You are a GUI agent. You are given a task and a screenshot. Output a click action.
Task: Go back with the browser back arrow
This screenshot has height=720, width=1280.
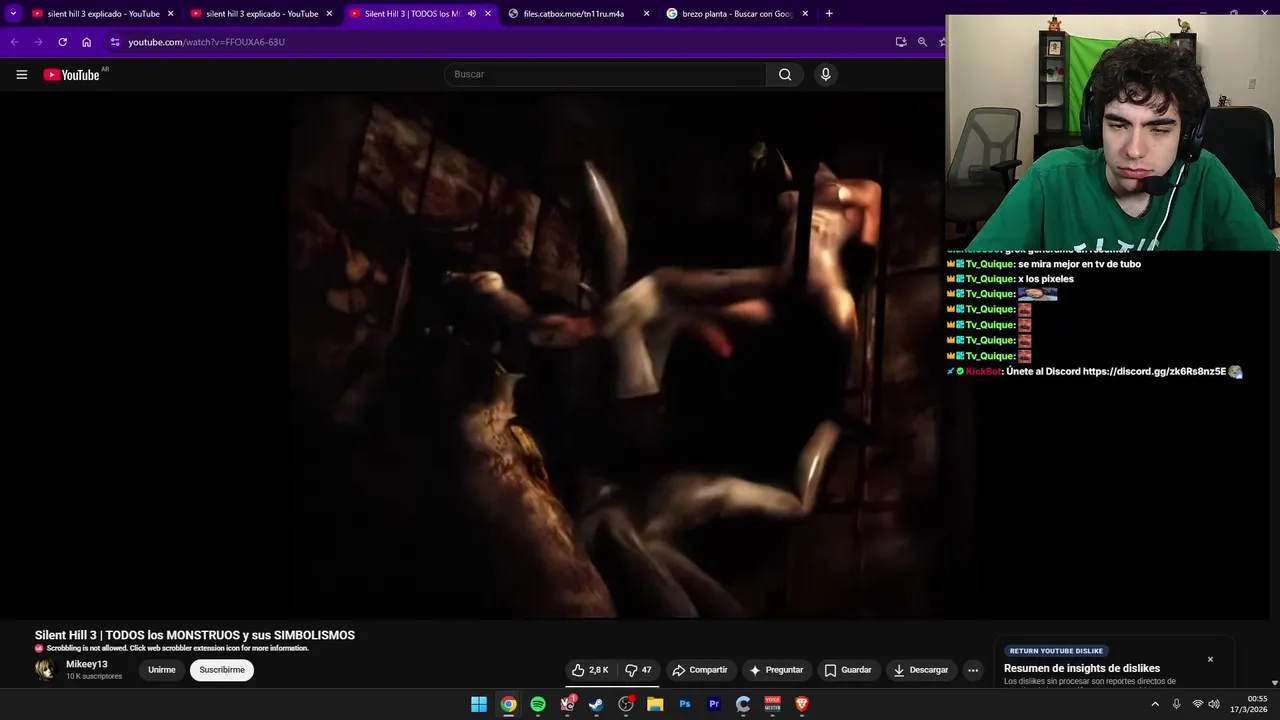tap(14, 42)
